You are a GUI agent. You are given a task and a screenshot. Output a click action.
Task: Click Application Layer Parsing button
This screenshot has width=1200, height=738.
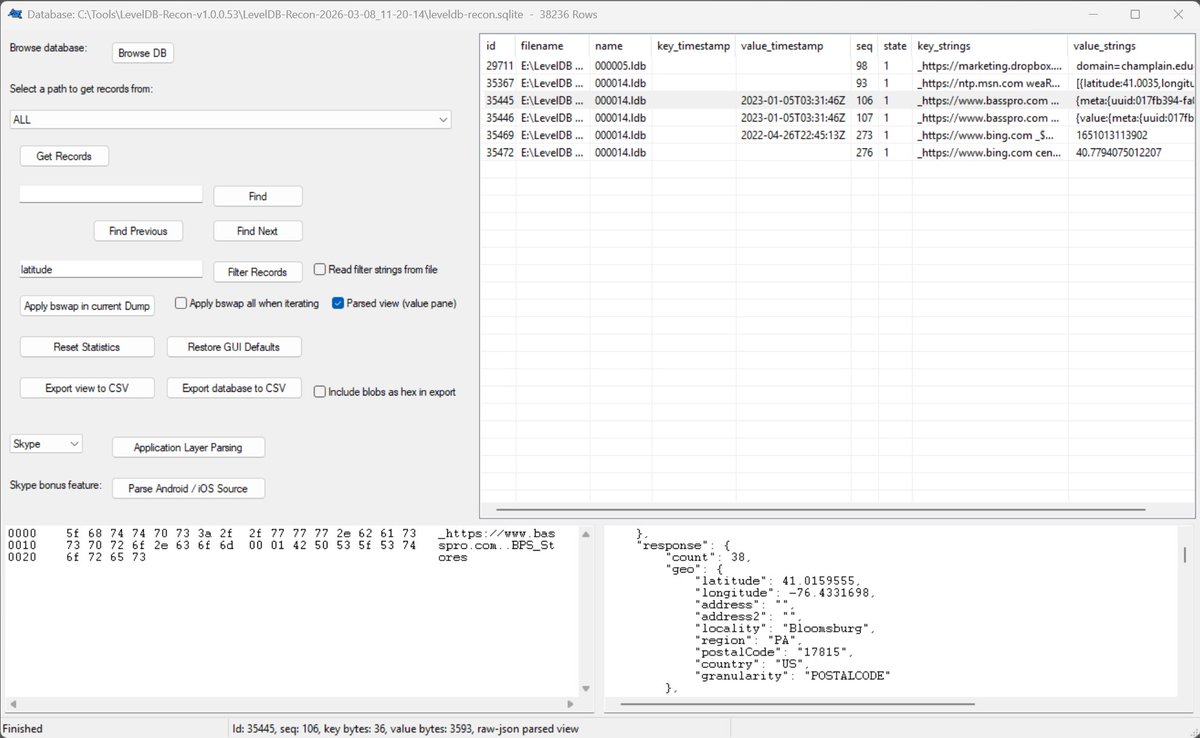(188, 447)
